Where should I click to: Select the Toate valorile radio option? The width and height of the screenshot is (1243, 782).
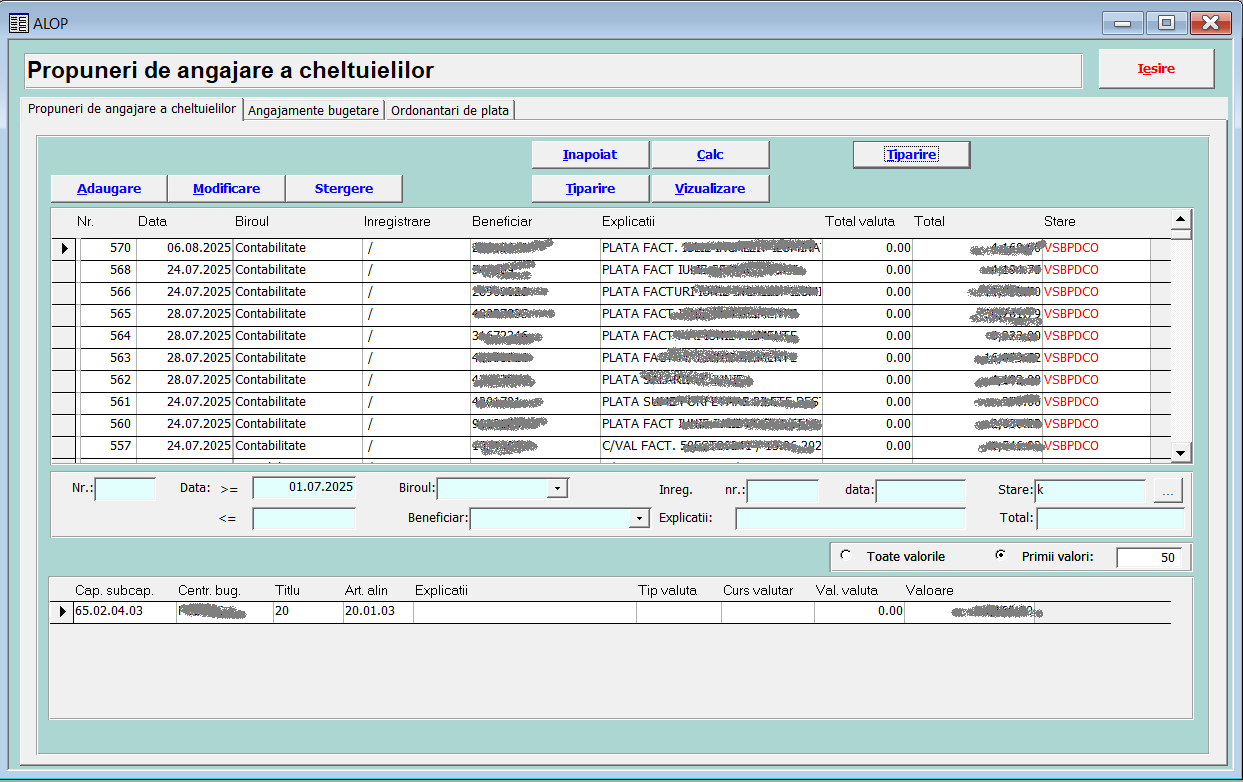846,556
